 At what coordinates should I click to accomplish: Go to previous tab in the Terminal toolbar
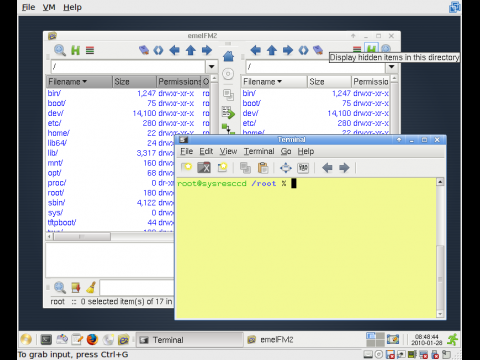(327, 168)
